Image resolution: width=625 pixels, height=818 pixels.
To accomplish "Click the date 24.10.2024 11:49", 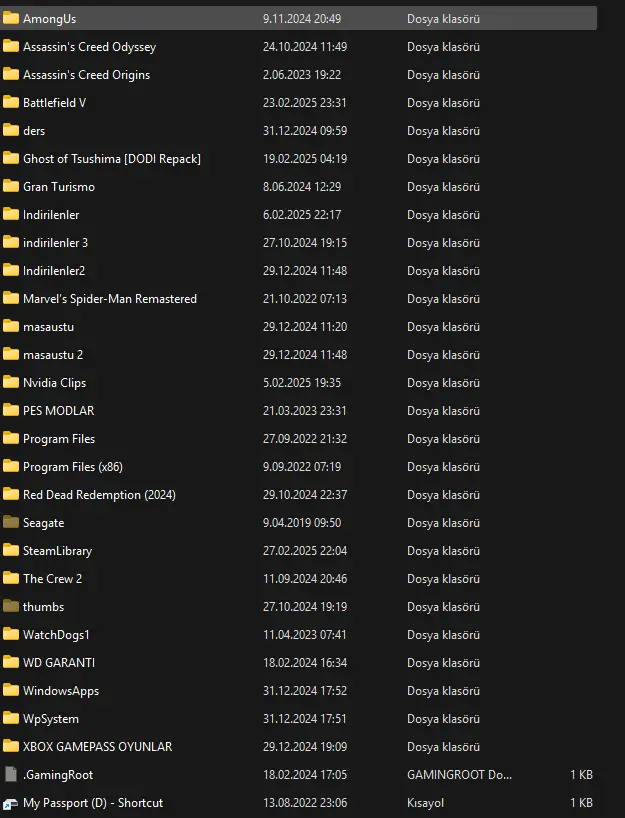I will [x=305, y=46].
